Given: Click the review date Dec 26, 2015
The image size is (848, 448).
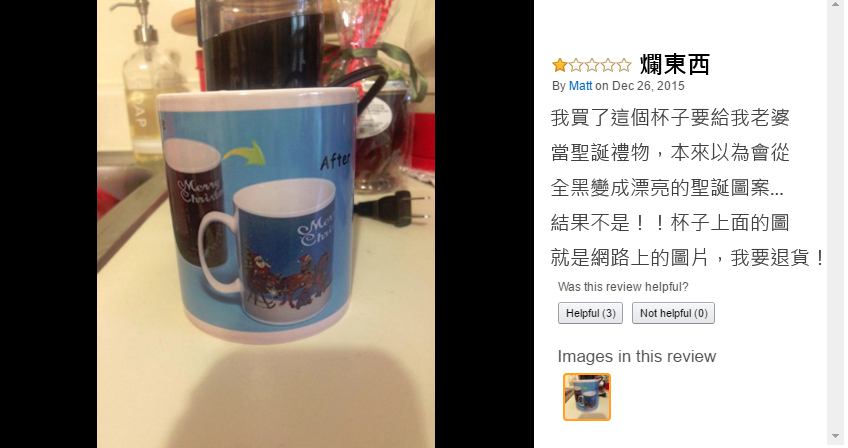Looking at the screenshot, I should (648, 86).
